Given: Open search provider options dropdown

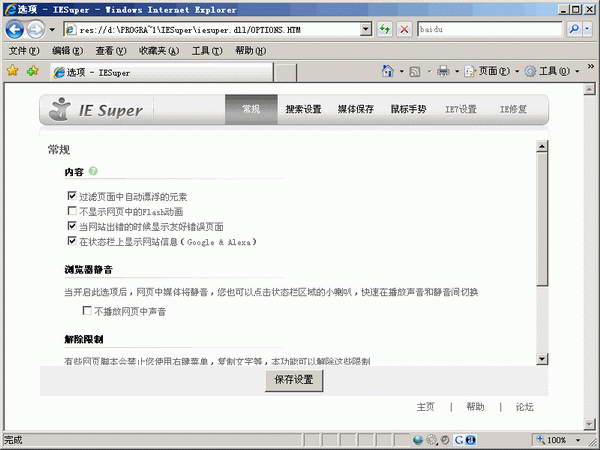Looking at the screenshot, I should pos(587,29).
